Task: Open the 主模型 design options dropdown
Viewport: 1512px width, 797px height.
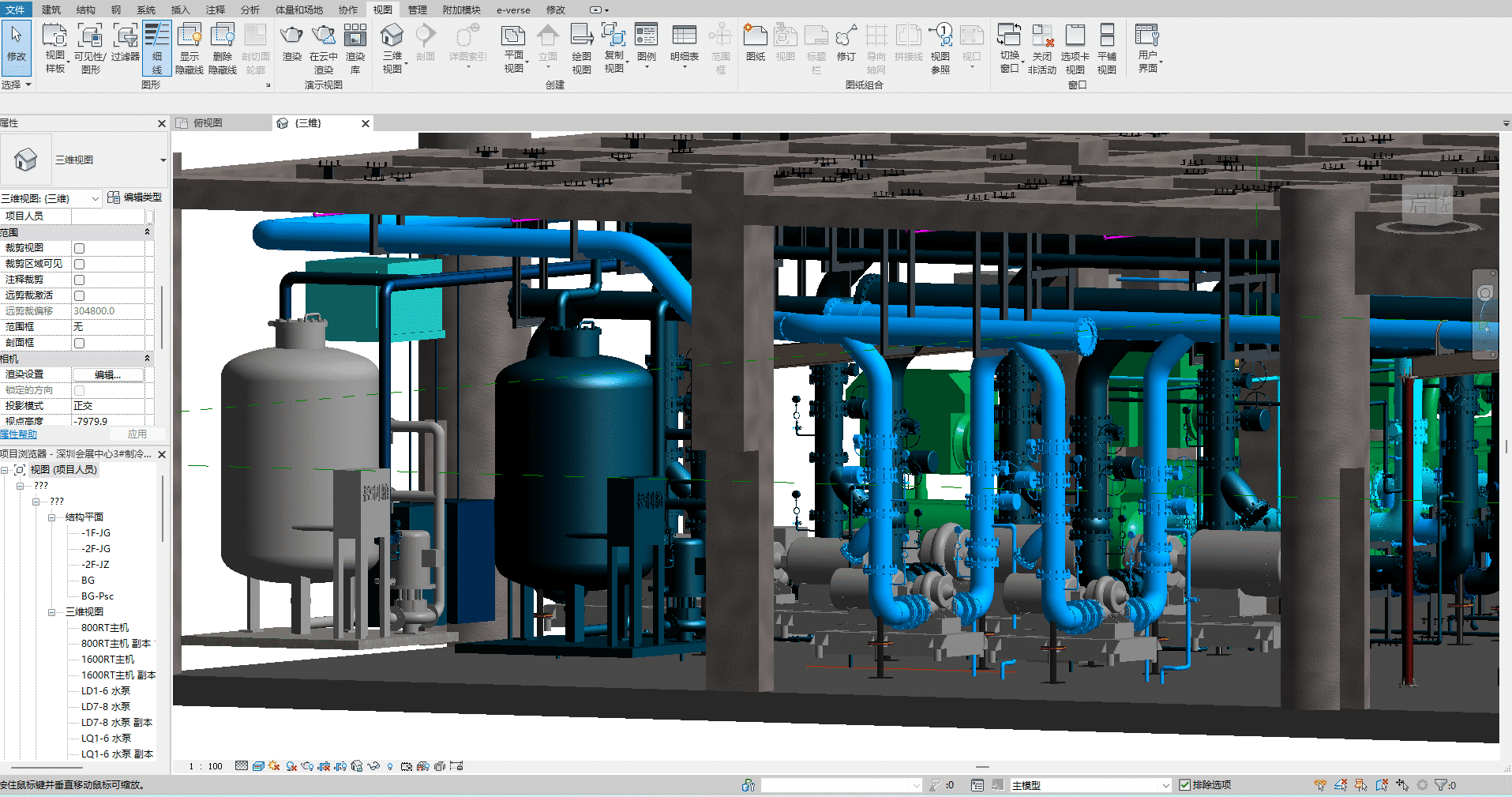Action: tap(1165, 785)
